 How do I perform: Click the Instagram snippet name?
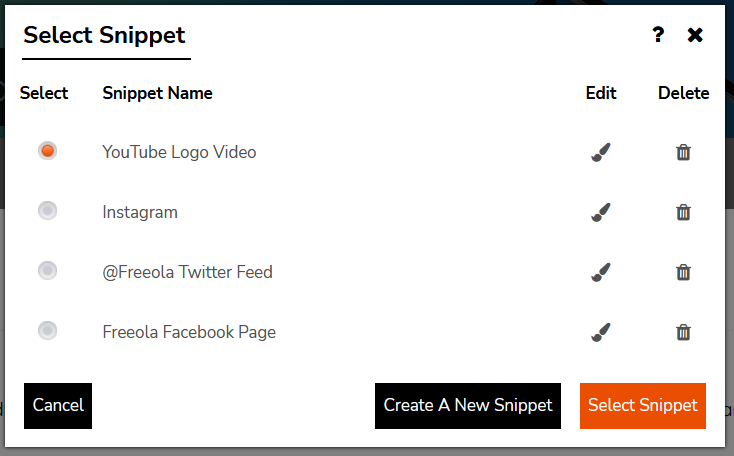(140, 212)
